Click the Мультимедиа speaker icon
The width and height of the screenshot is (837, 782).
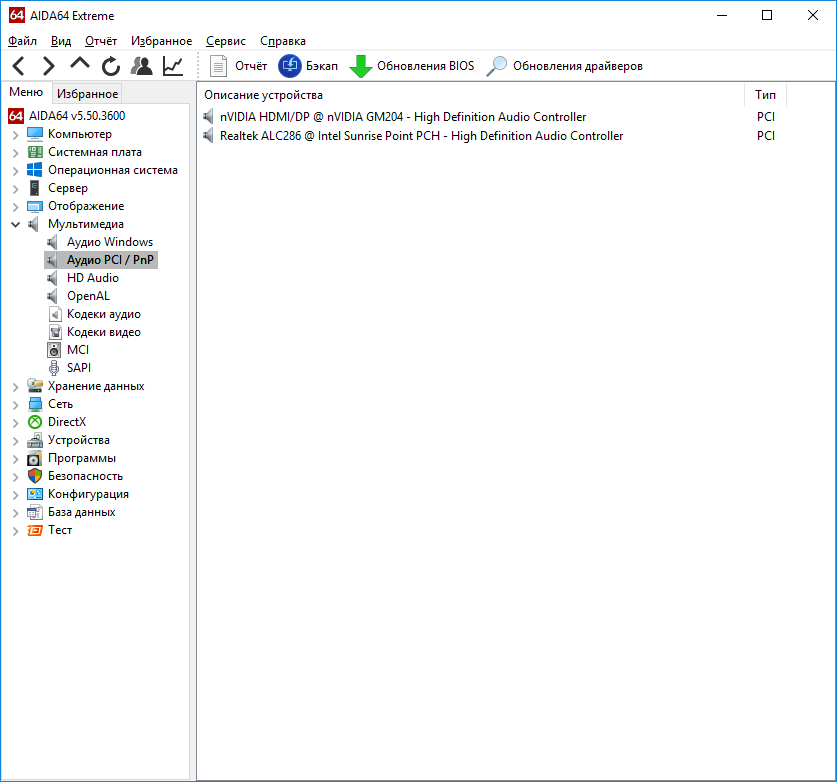pos(34,224)
